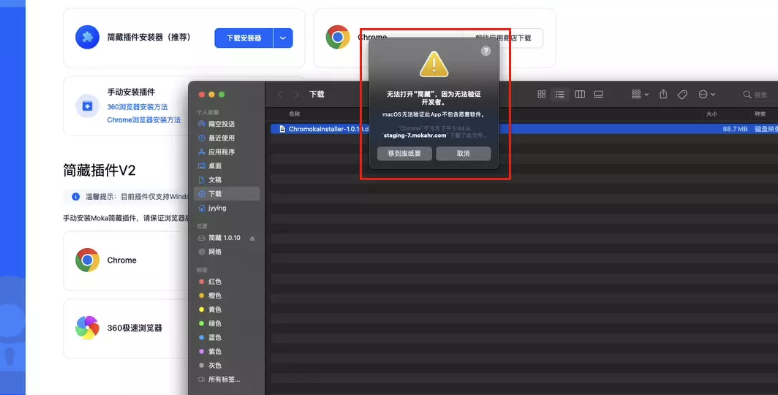Click the 88.7 MB size value

pos(735,129)
